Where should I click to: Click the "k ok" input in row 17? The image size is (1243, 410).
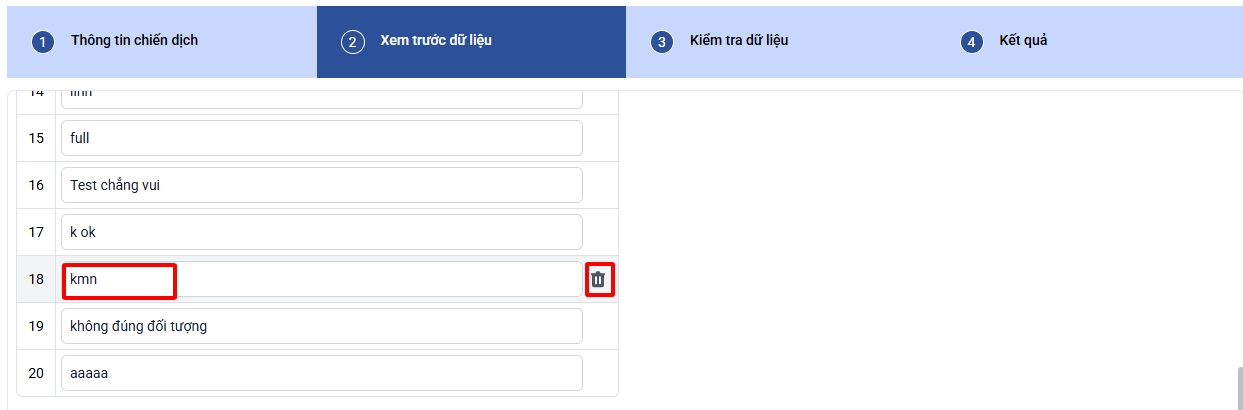pos(321,232)
